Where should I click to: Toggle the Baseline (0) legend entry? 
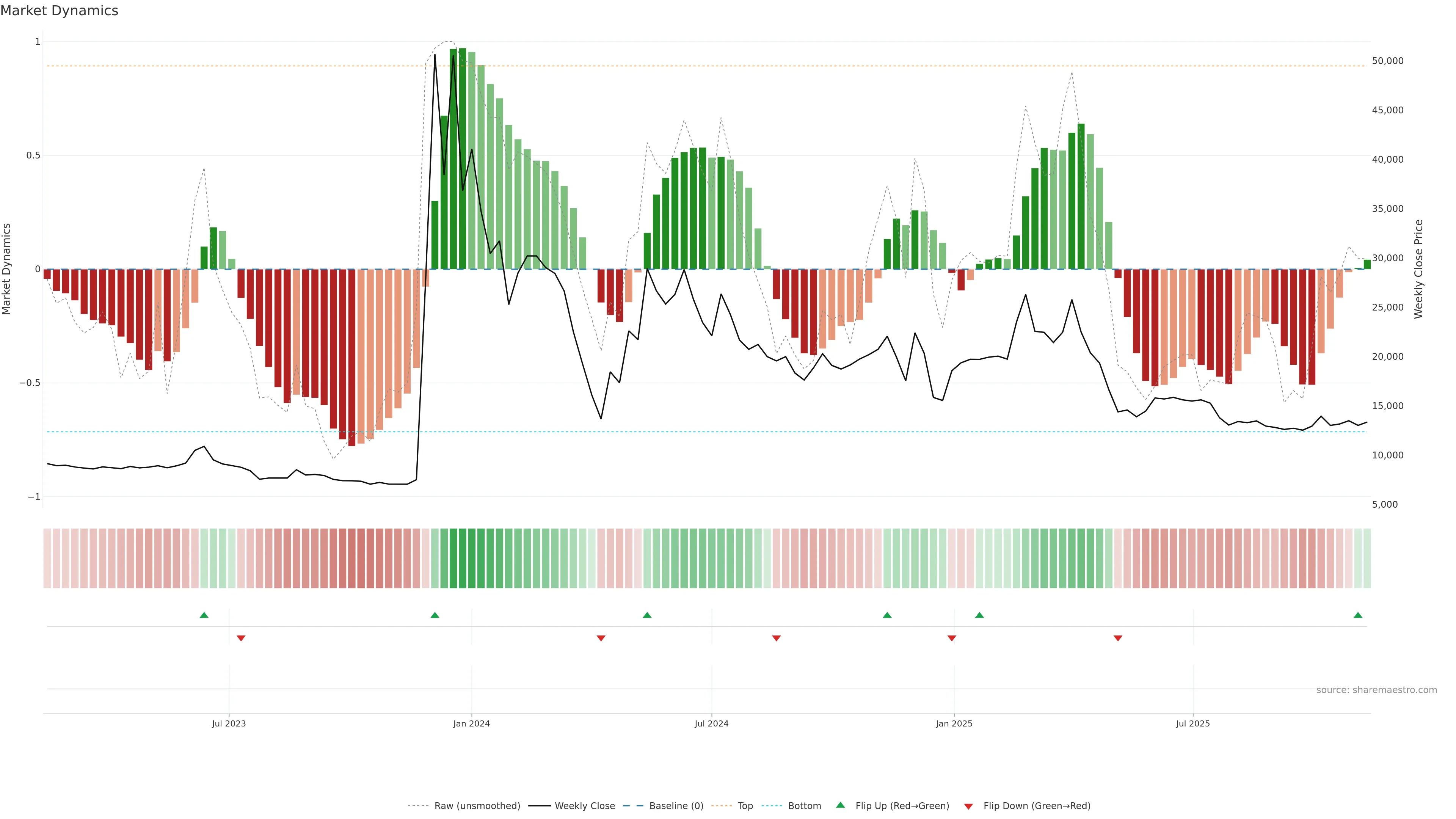[676, 806]
